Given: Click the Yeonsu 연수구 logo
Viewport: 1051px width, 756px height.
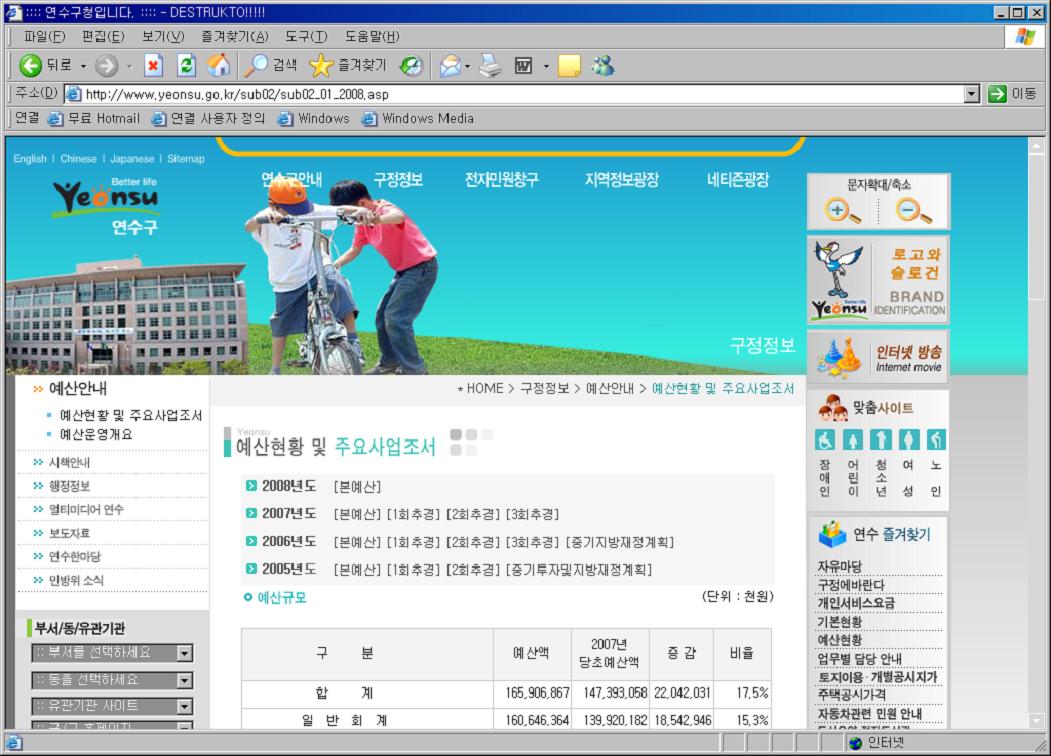Looking at the screenshot, I should pos(106,204).
